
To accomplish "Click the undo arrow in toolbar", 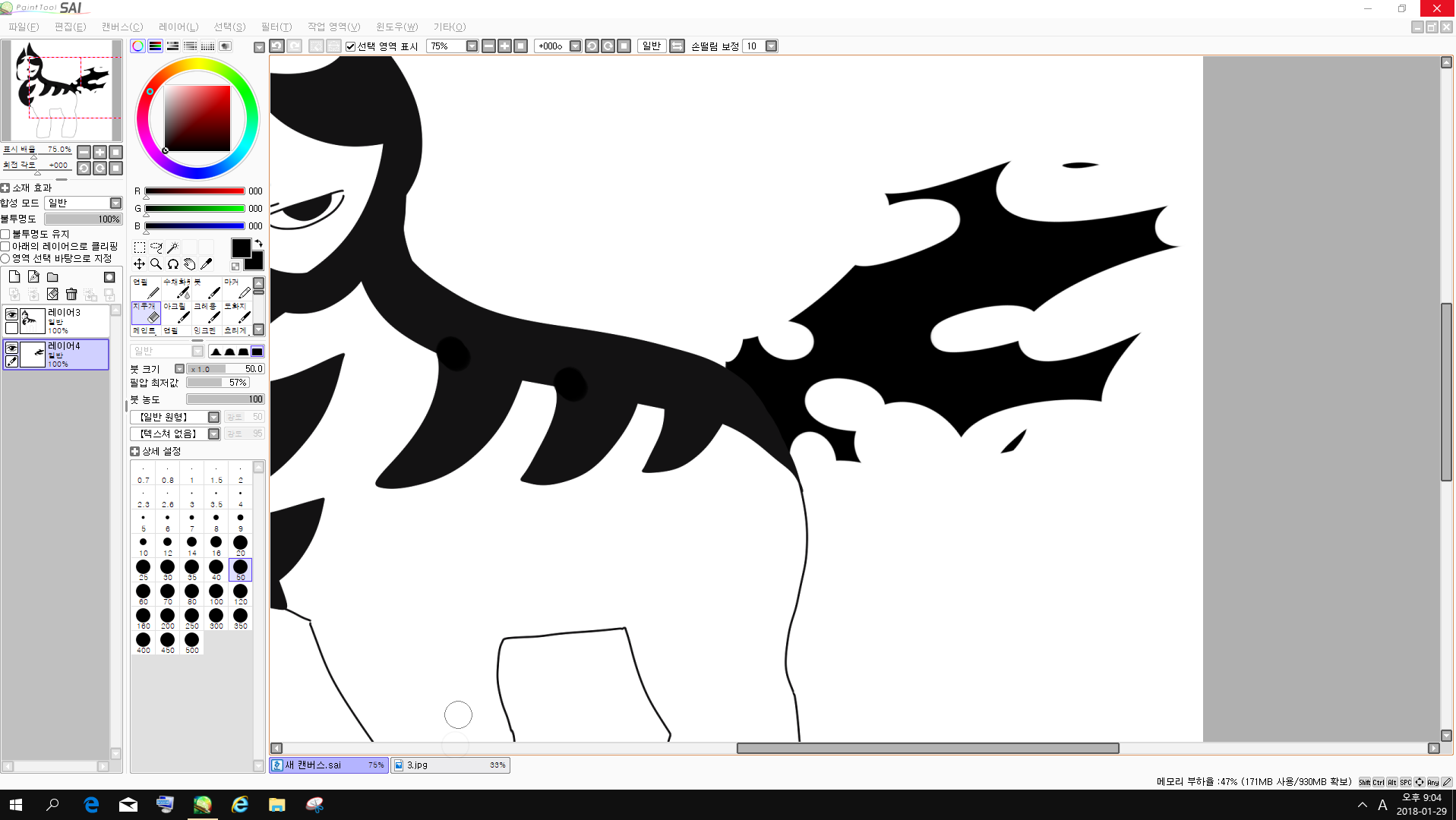I will point(277,46).
